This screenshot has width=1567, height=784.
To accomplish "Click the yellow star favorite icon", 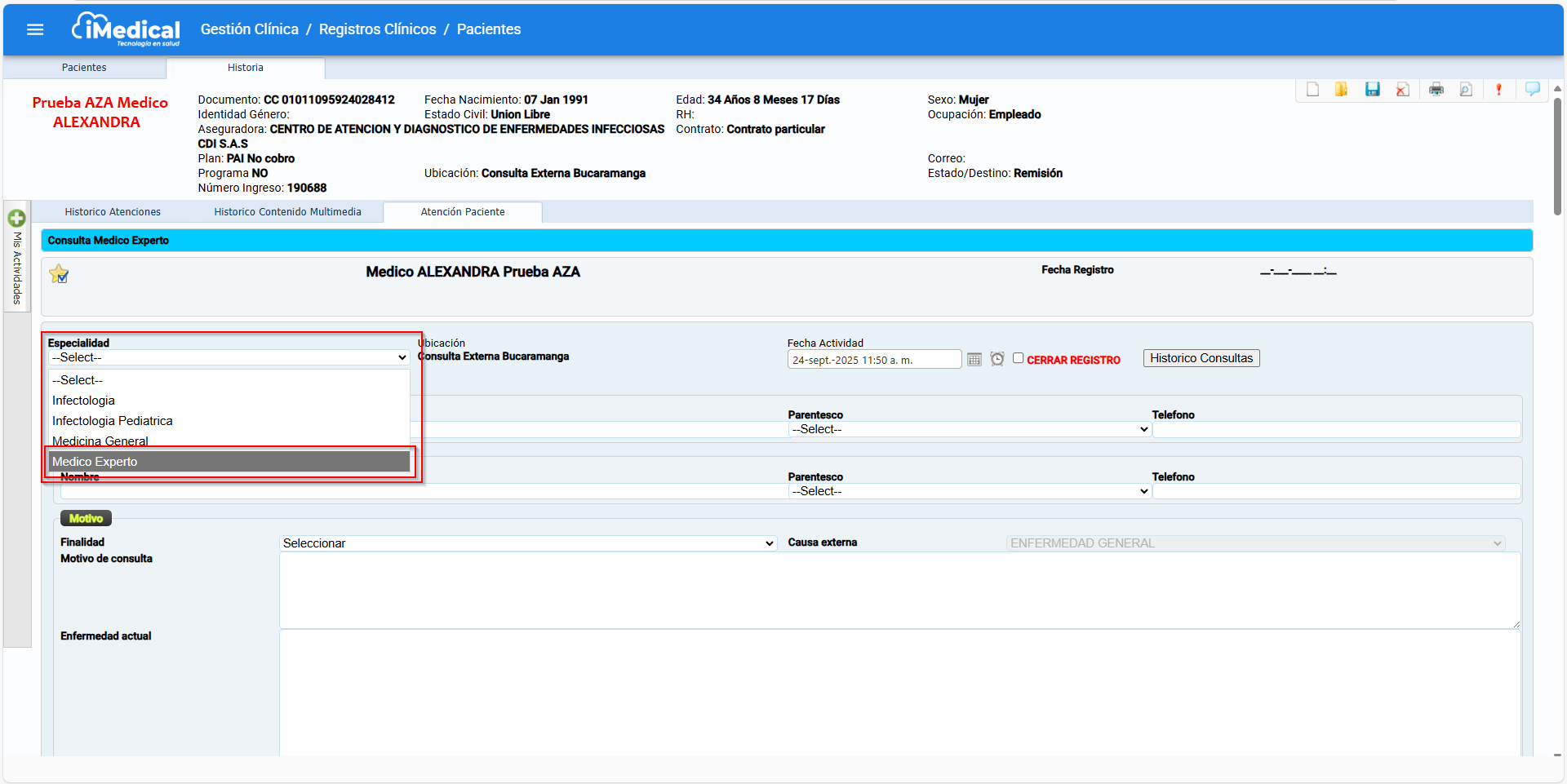I will pos(59,274).
